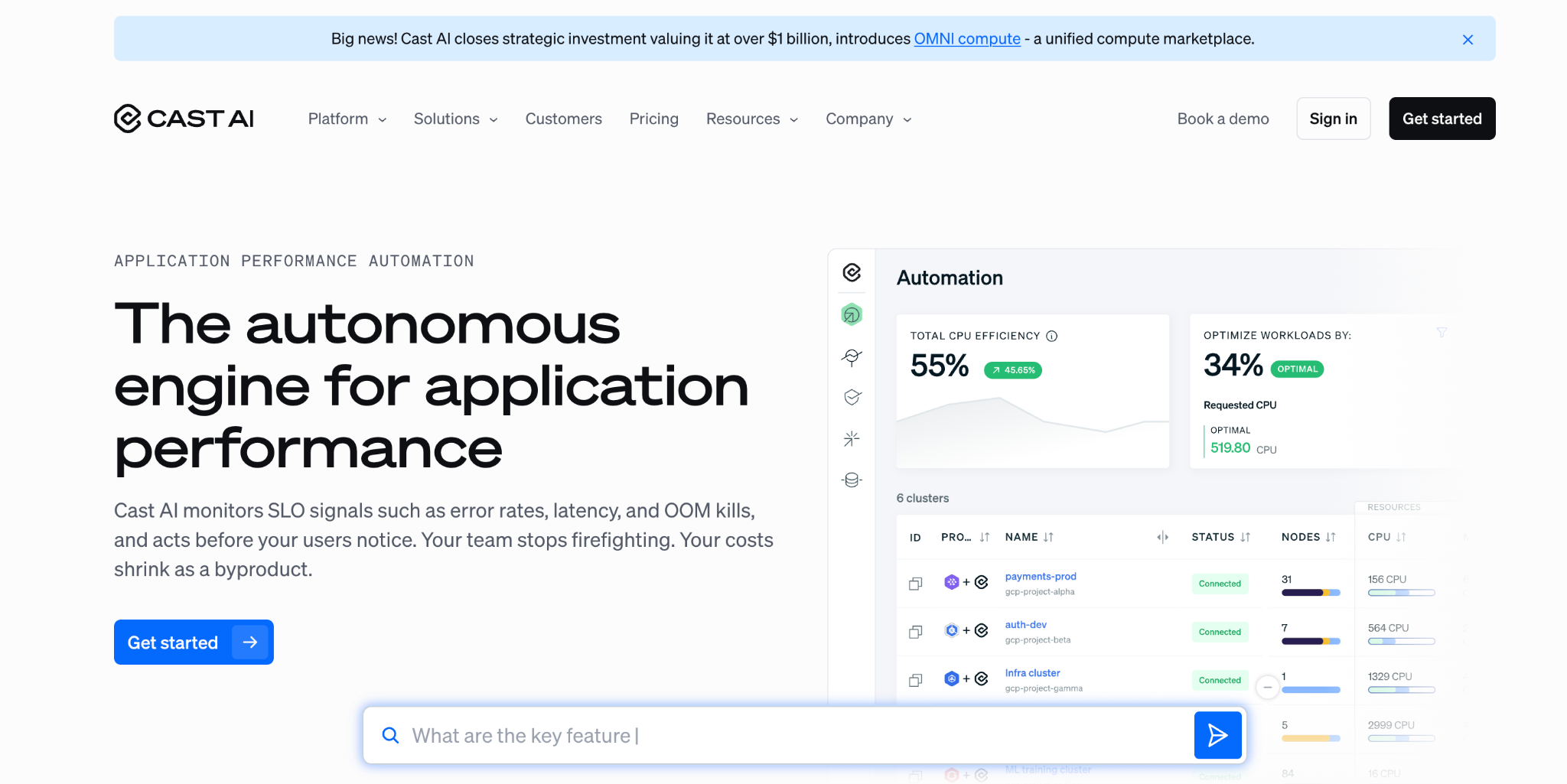
Task: Sort the CPU column
Action: pos(1401,537)
